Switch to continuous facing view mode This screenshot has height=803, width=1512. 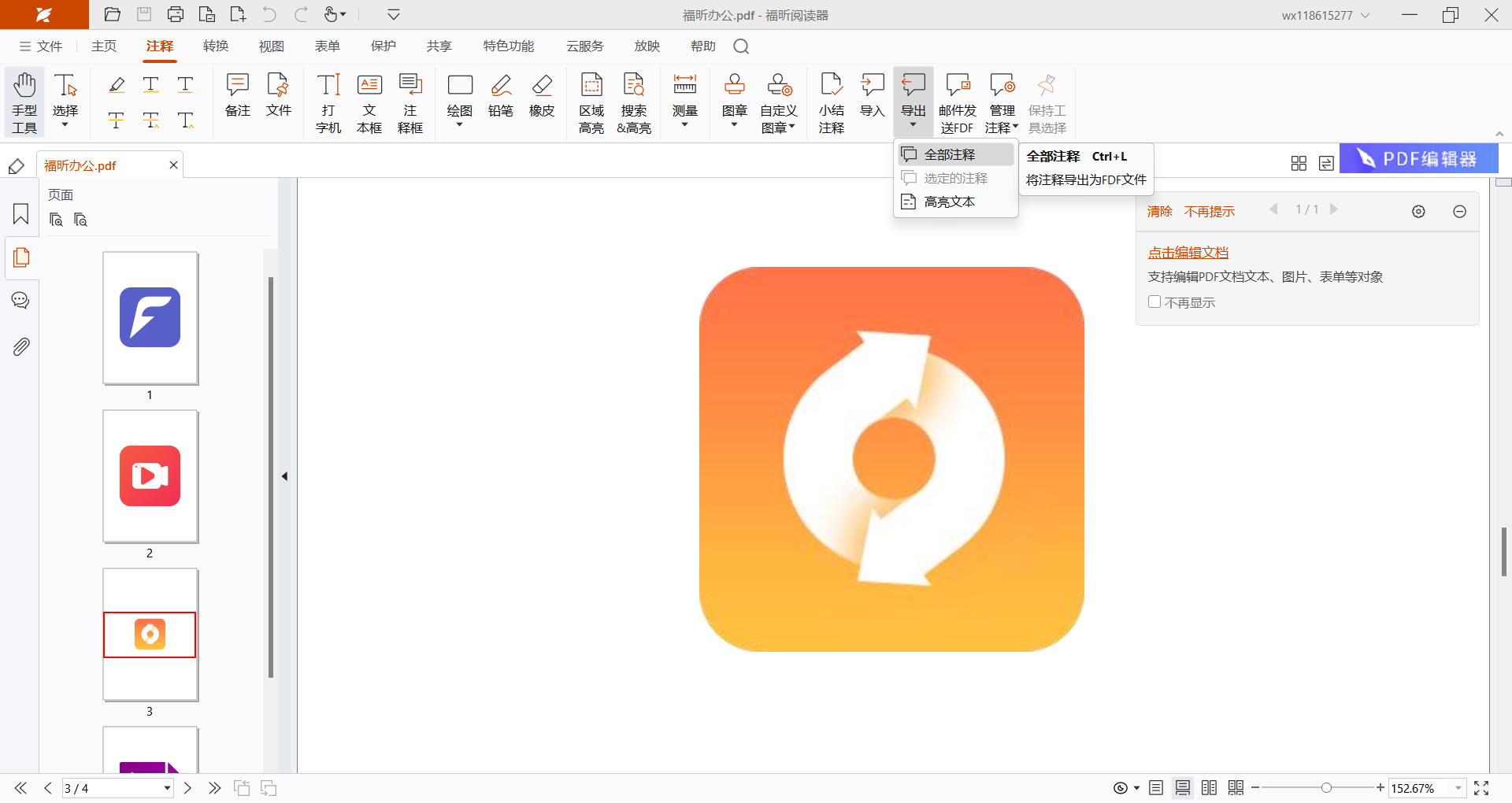click(x=1236, y=788)
